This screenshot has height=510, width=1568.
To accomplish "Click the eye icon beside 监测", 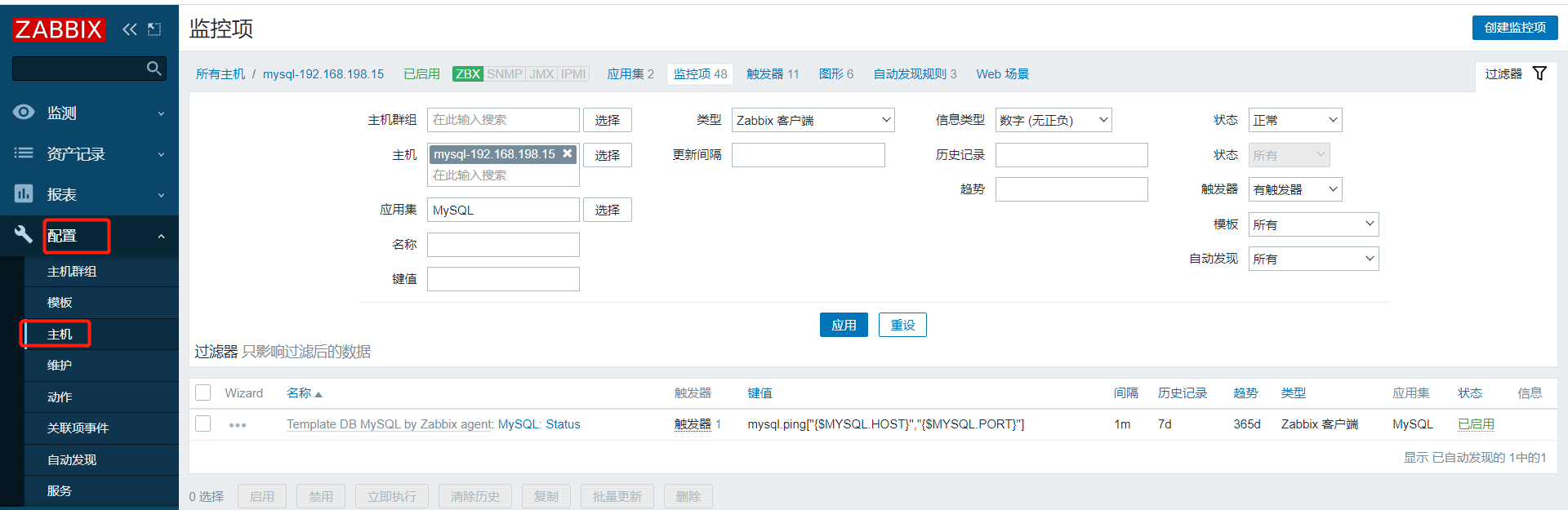I will [24, 112].
